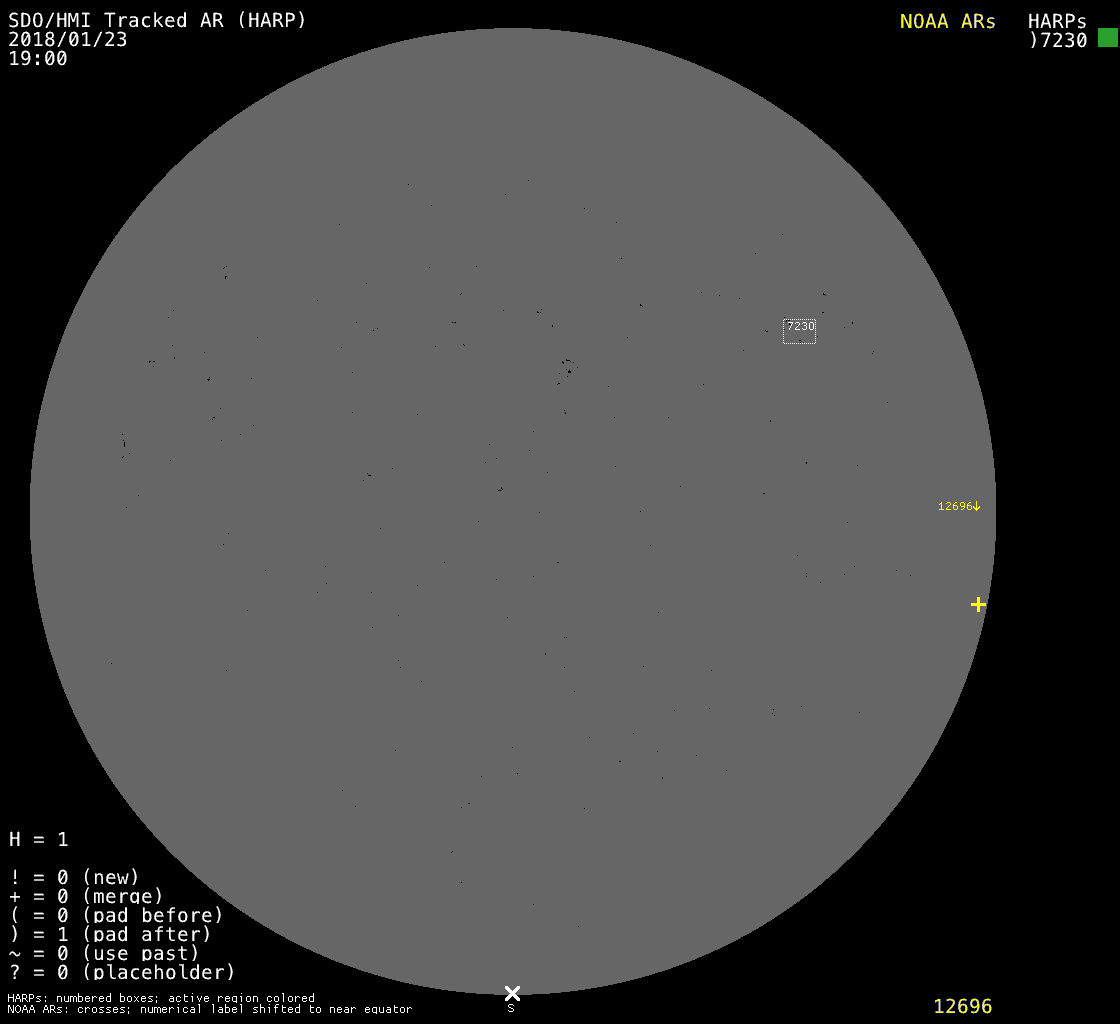
Task: Select the )7230 entry in HARPs legend
Action: (x=1058, y=40)
